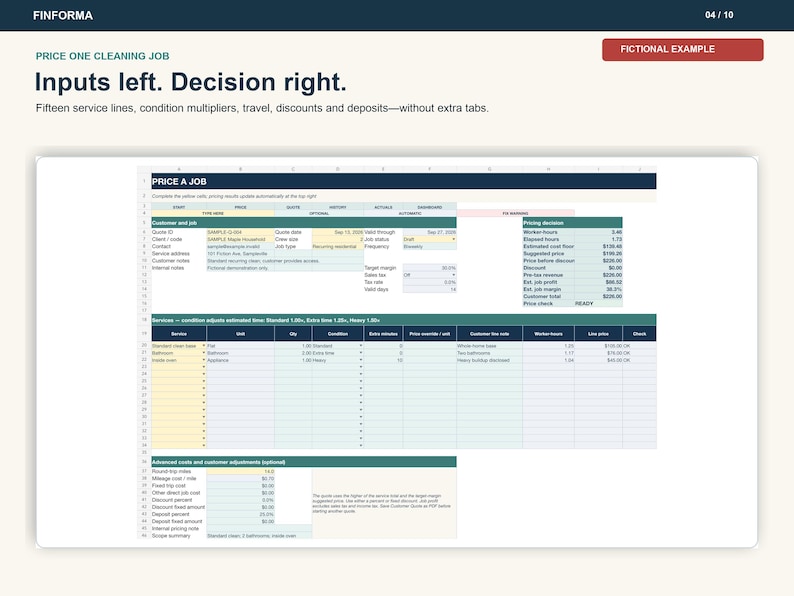Go to the DASHBOARD navigation link
The height and width of the screenshot is (596, 794).
tap(429, 207)
